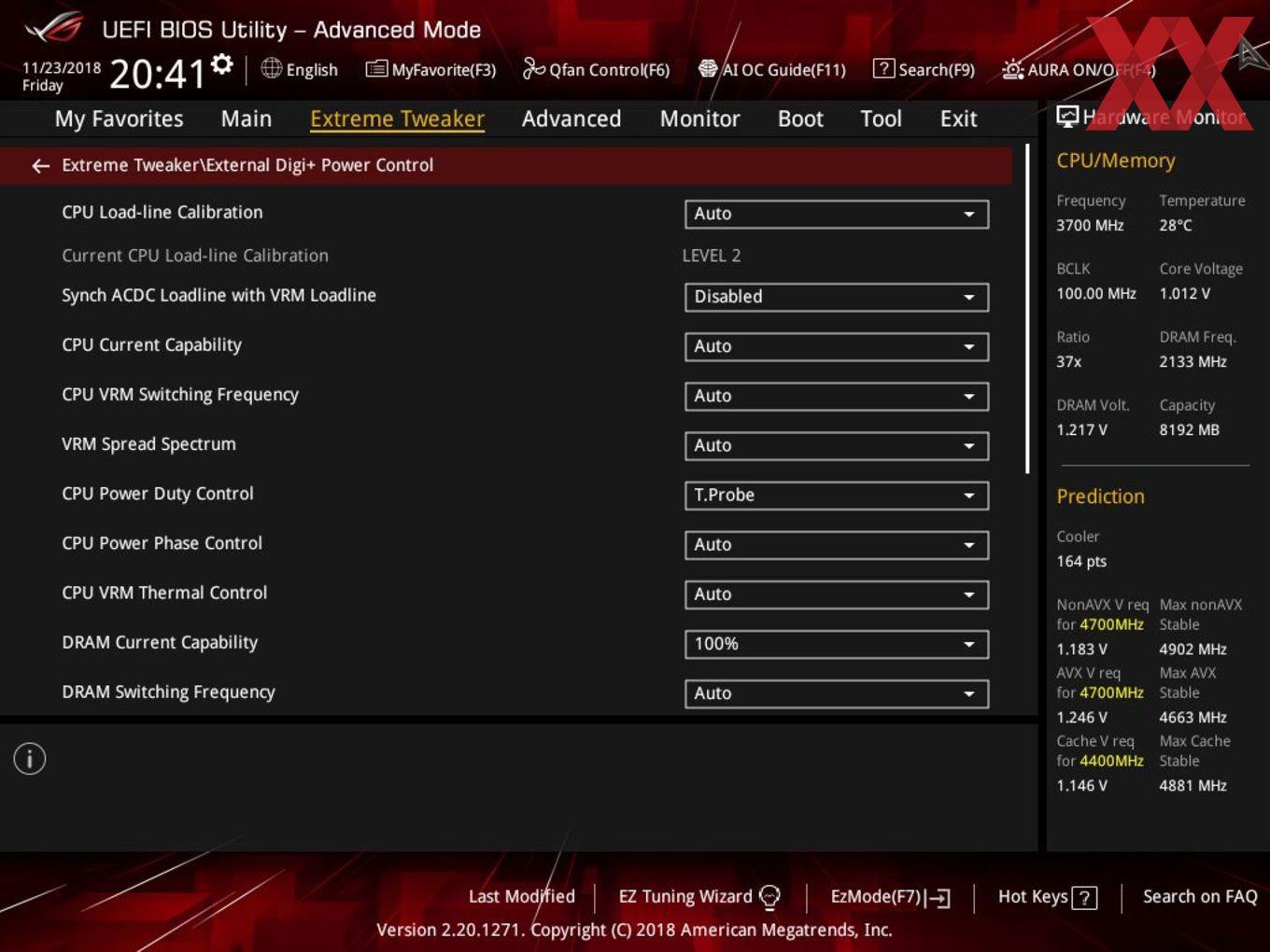This screenshot has height=952, width=1270.
Task: Click the EZ Tuning Wizard bulb icon
Action: [x=769, y=897]
